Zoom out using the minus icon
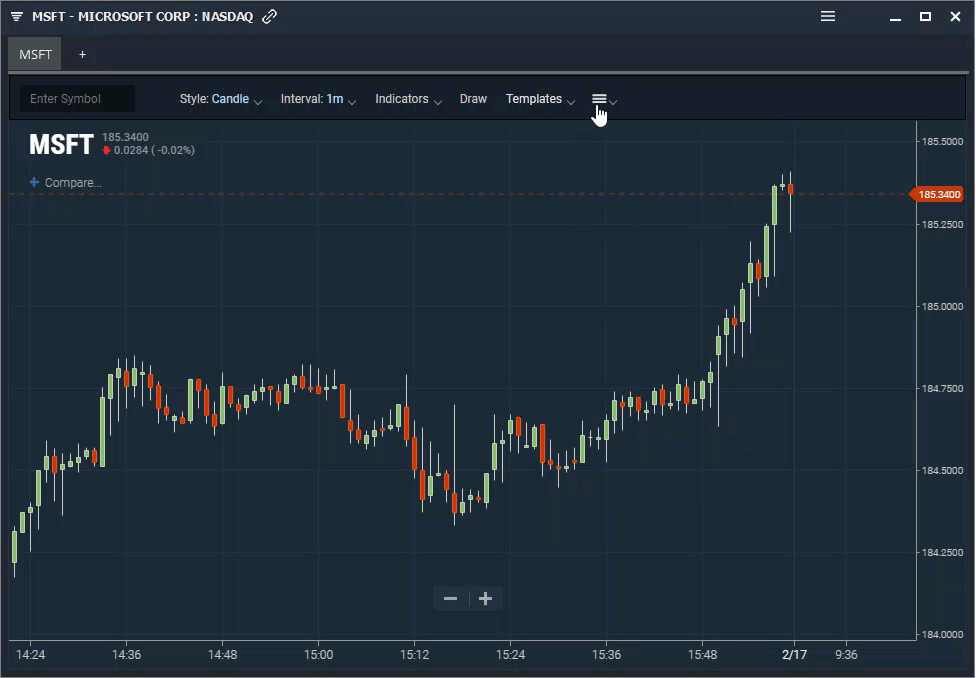This screenshot has width=976, height=678. click(x=450, y=598)
